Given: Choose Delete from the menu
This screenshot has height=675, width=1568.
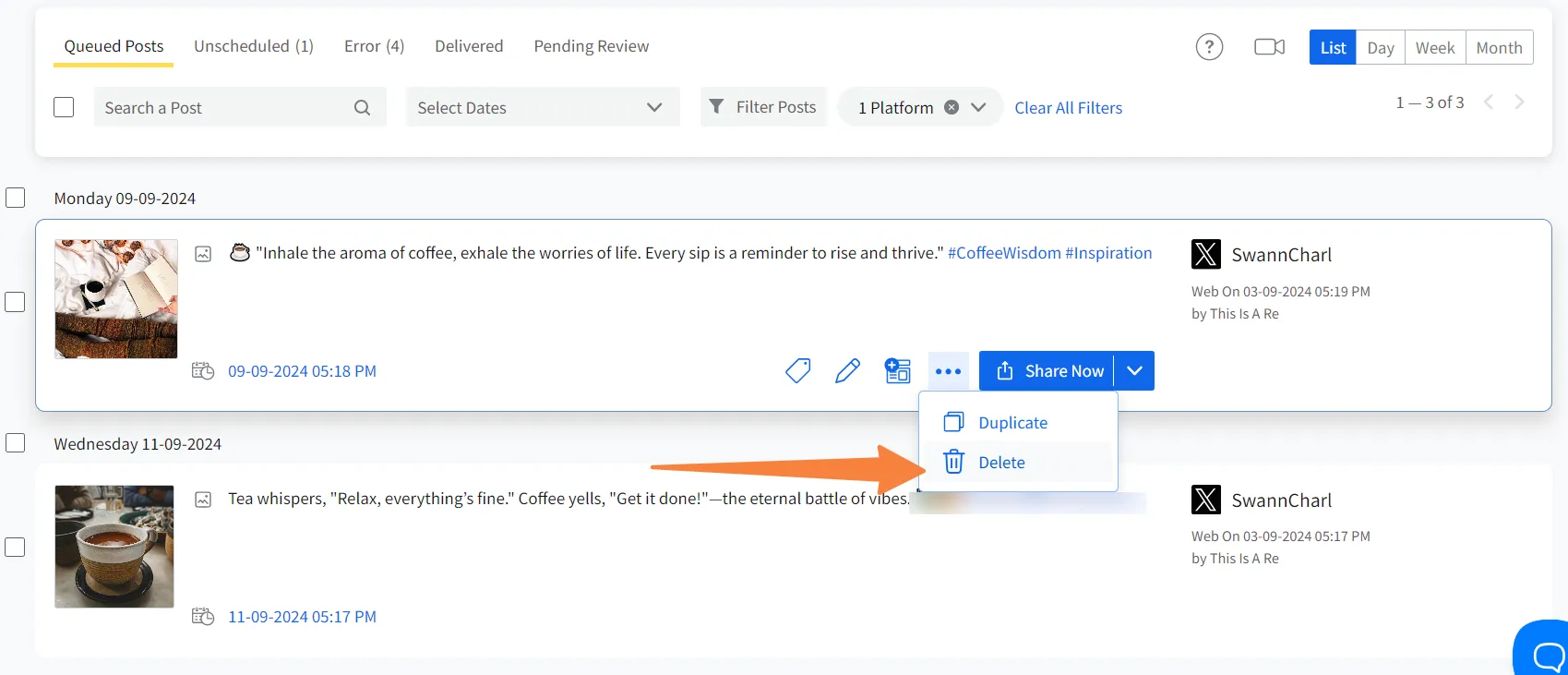Looking at the screenshot, I should tap(1019, 463).
